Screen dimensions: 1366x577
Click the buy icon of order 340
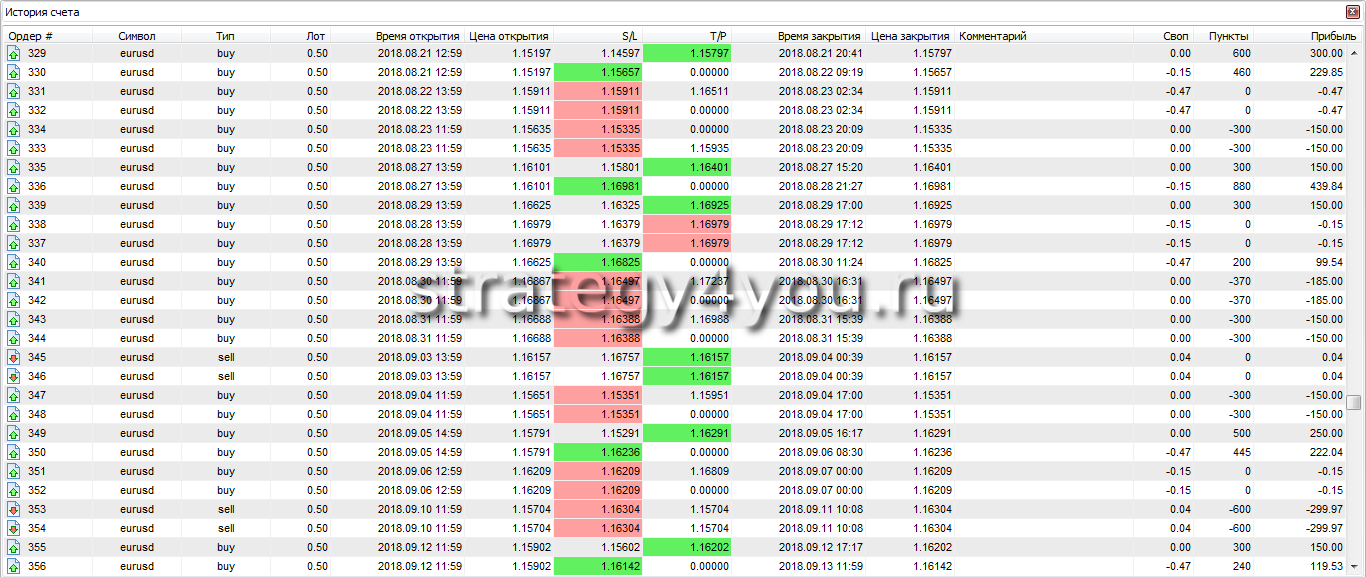tap(14, 262)
